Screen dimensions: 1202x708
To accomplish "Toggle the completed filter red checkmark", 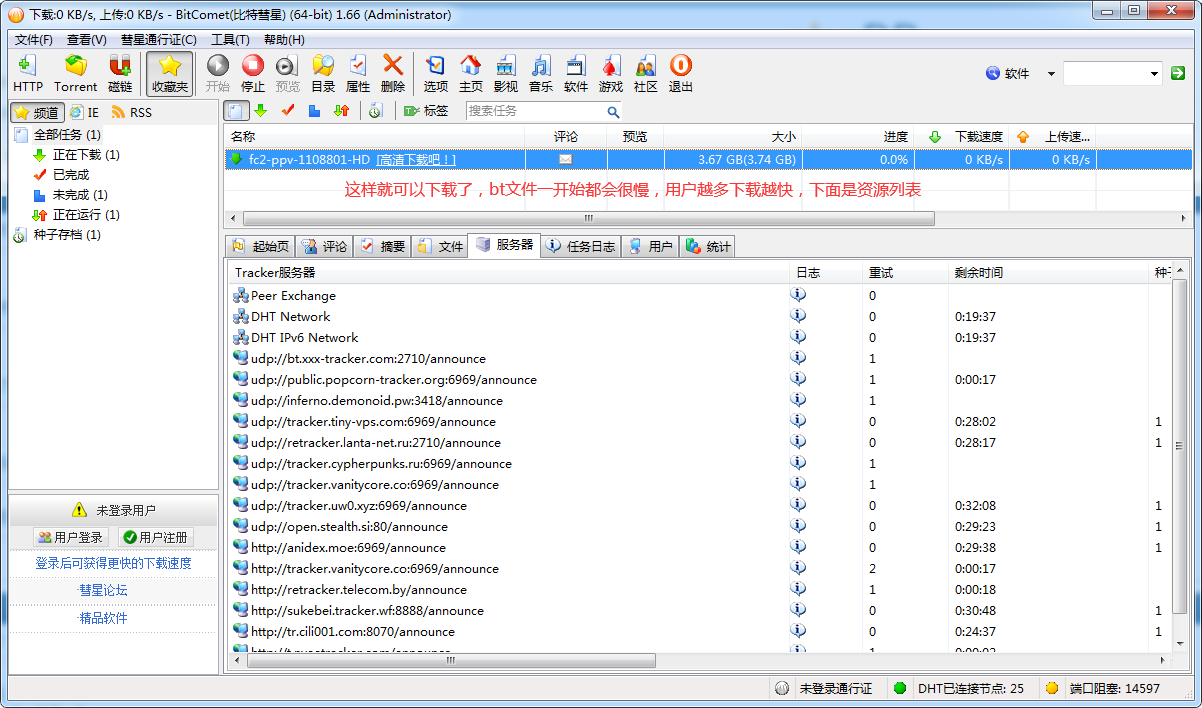I will pyautogui.click(x=288, y=111).
